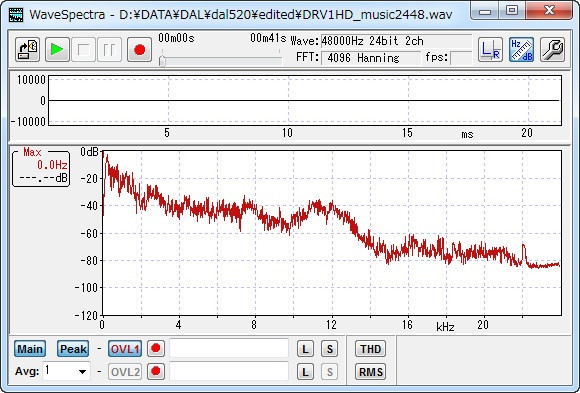Viewport: 580px width, 393px height.
Task: Save overlay 1 data with S button
Action: (x=330, y=349)
